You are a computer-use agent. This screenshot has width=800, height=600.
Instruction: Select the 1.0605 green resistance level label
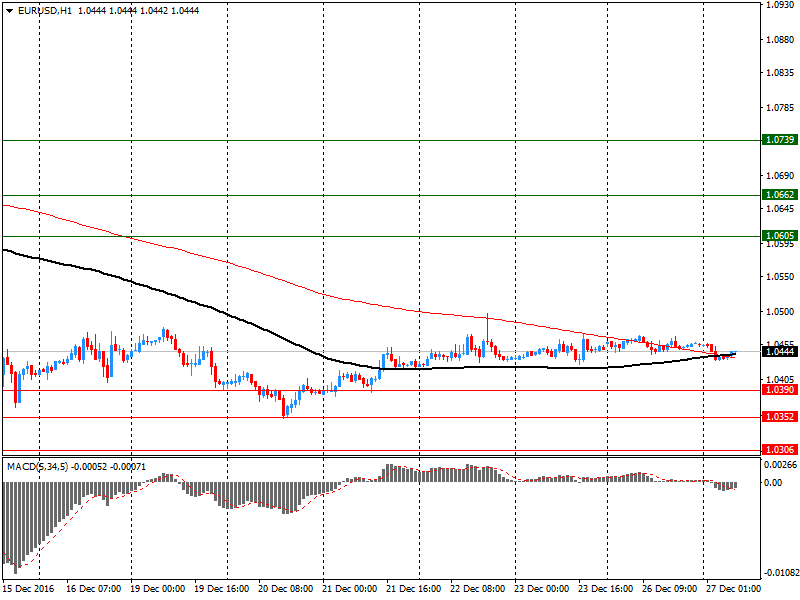pos(780,236)
